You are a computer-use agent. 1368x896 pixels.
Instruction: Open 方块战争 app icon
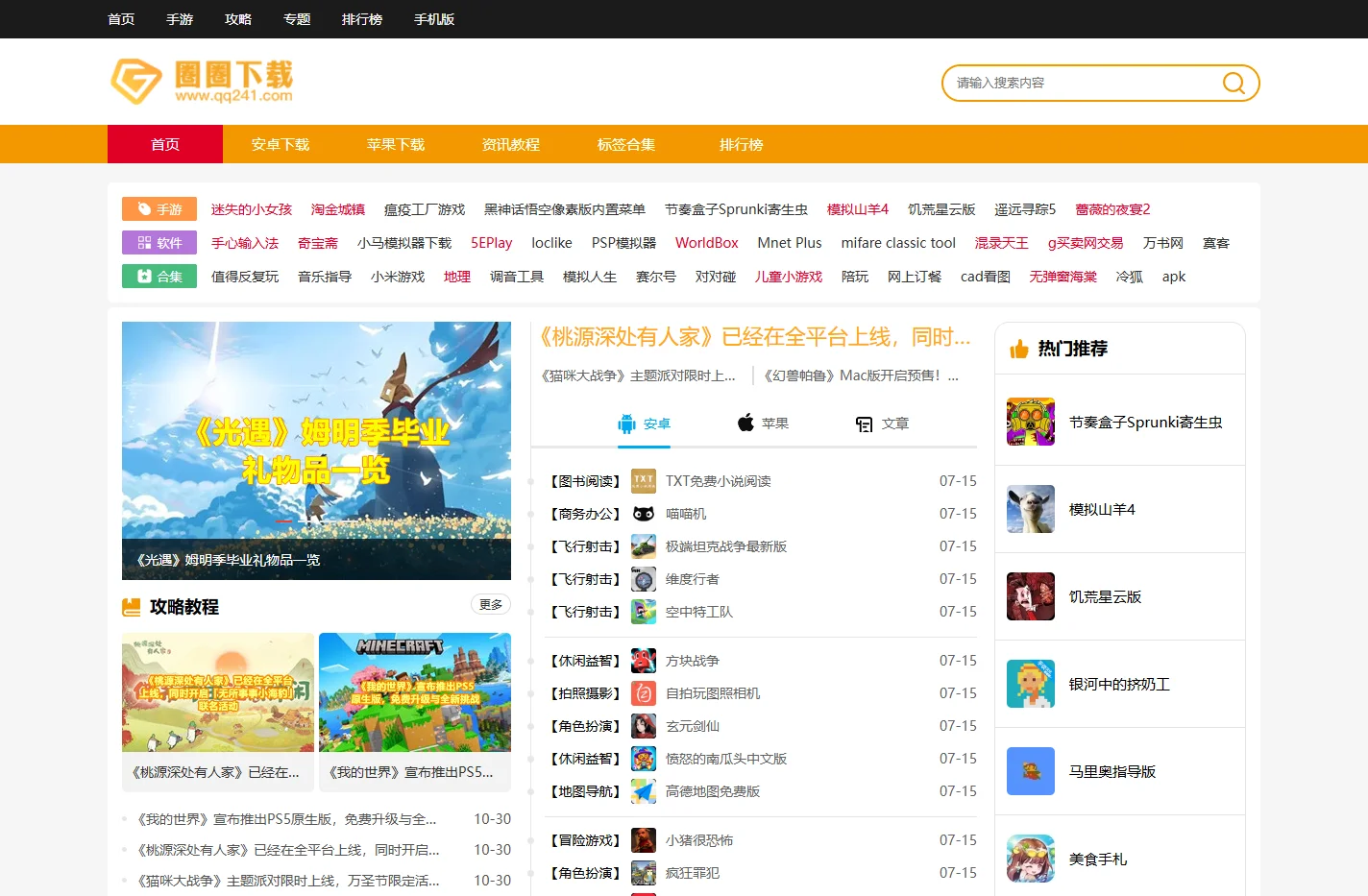click(x=644, y=661)
